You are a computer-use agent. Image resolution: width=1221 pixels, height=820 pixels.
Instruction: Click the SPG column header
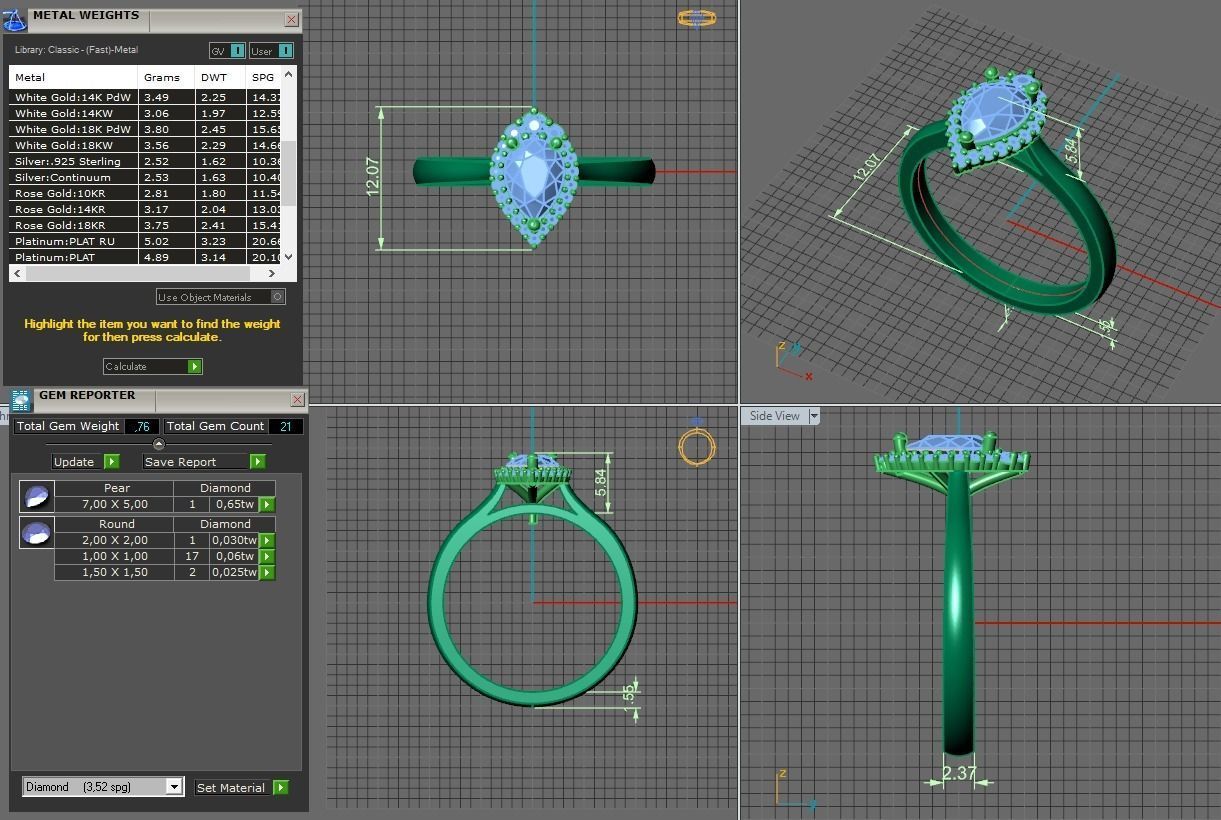click(x=265, y=77)
